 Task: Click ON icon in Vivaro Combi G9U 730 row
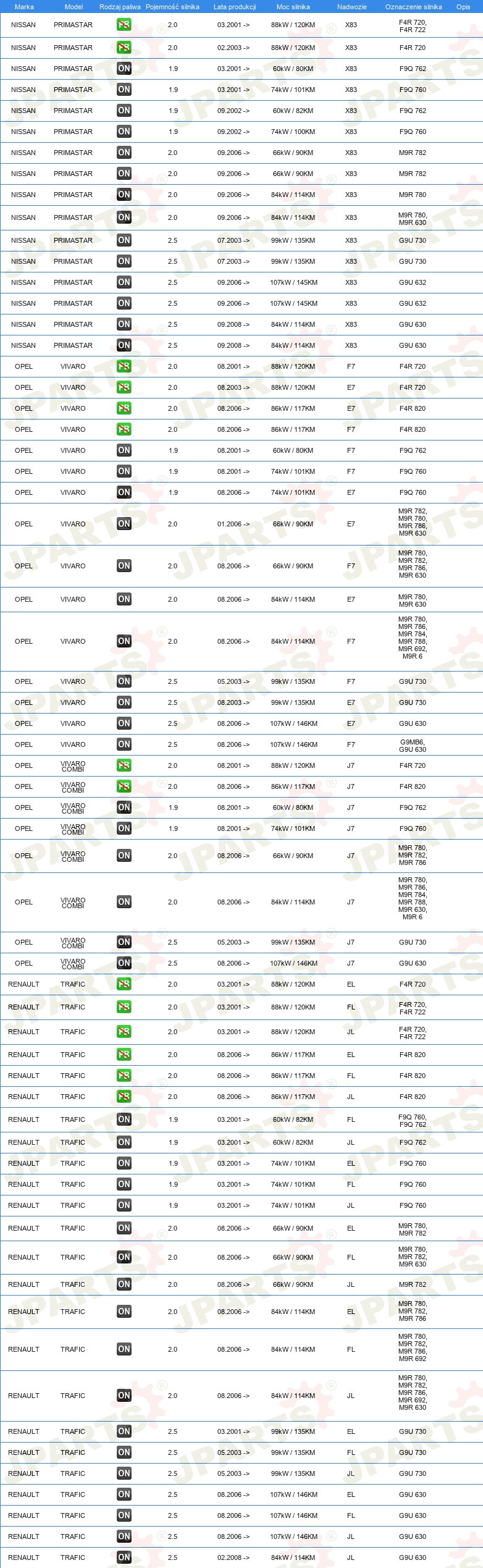124,942
